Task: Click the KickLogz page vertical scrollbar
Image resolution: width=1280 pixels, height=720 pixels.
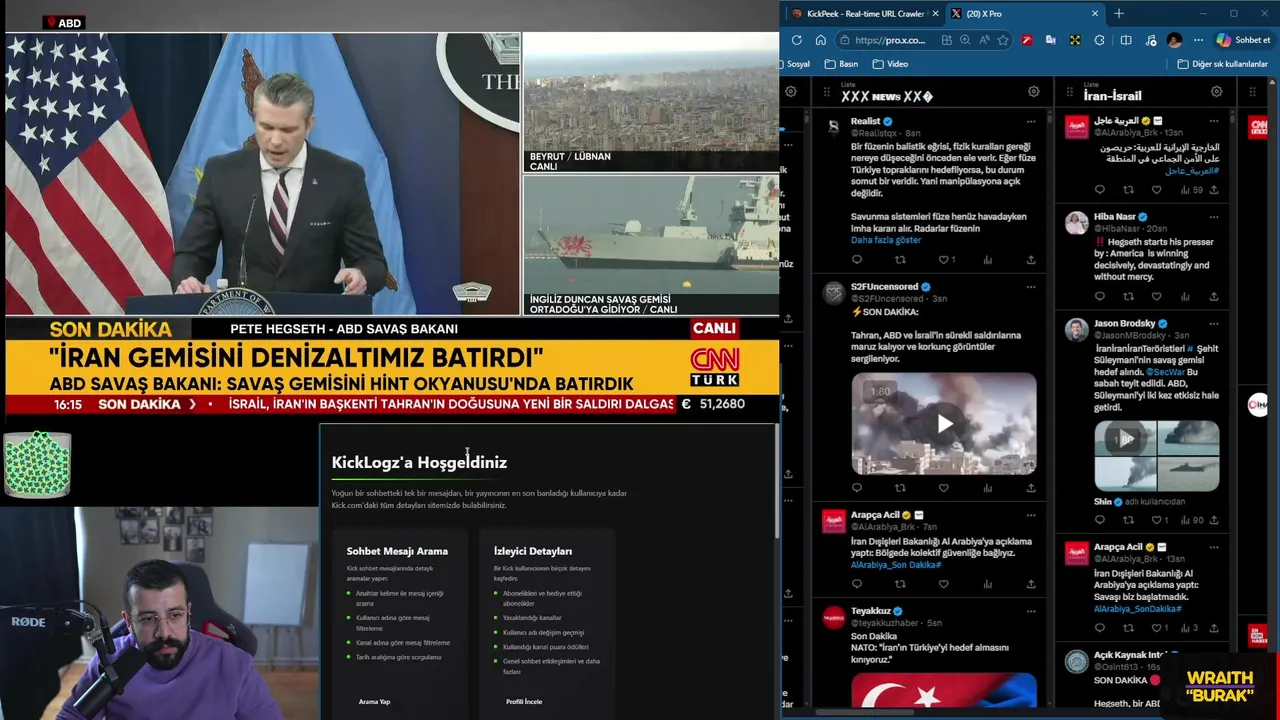Action: (776, 480)
